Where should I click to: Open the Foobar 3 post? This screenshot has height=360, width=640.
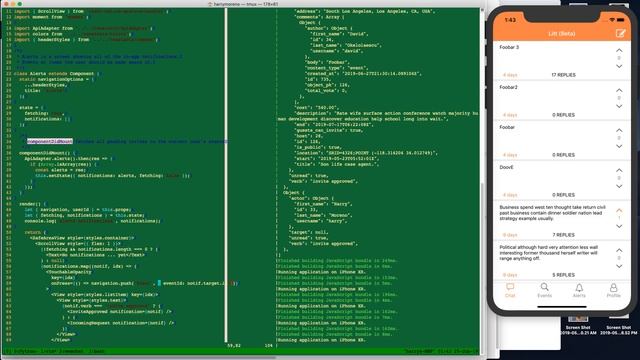tap(509, 47)
